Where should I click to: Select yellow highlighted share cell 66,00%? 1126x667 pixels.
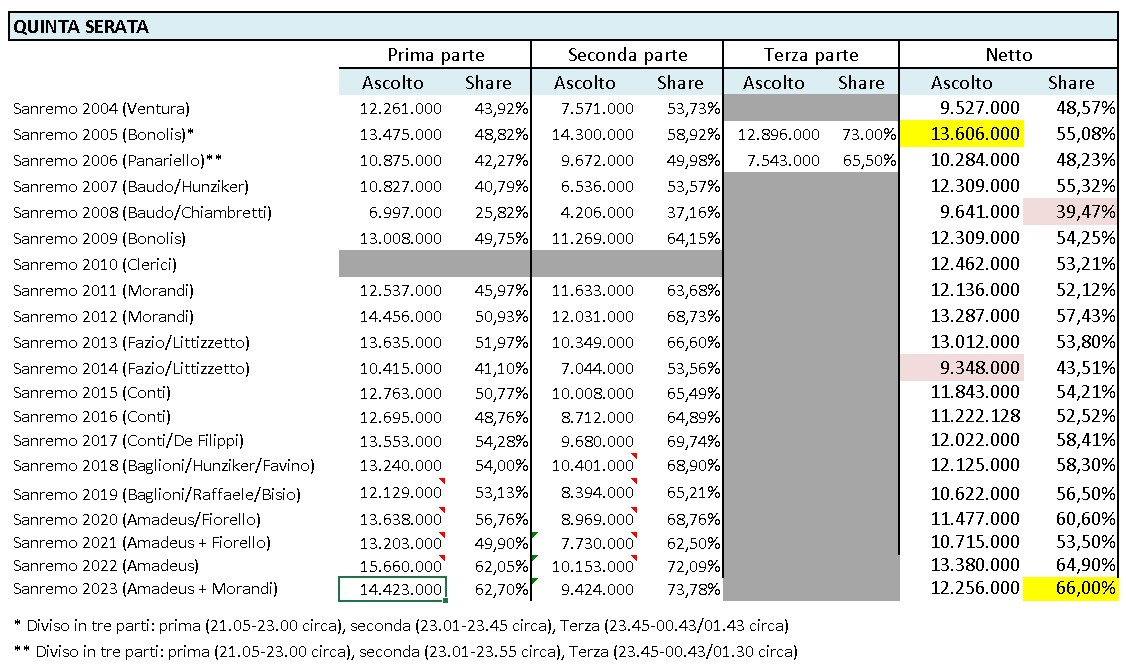[1071, 588]
